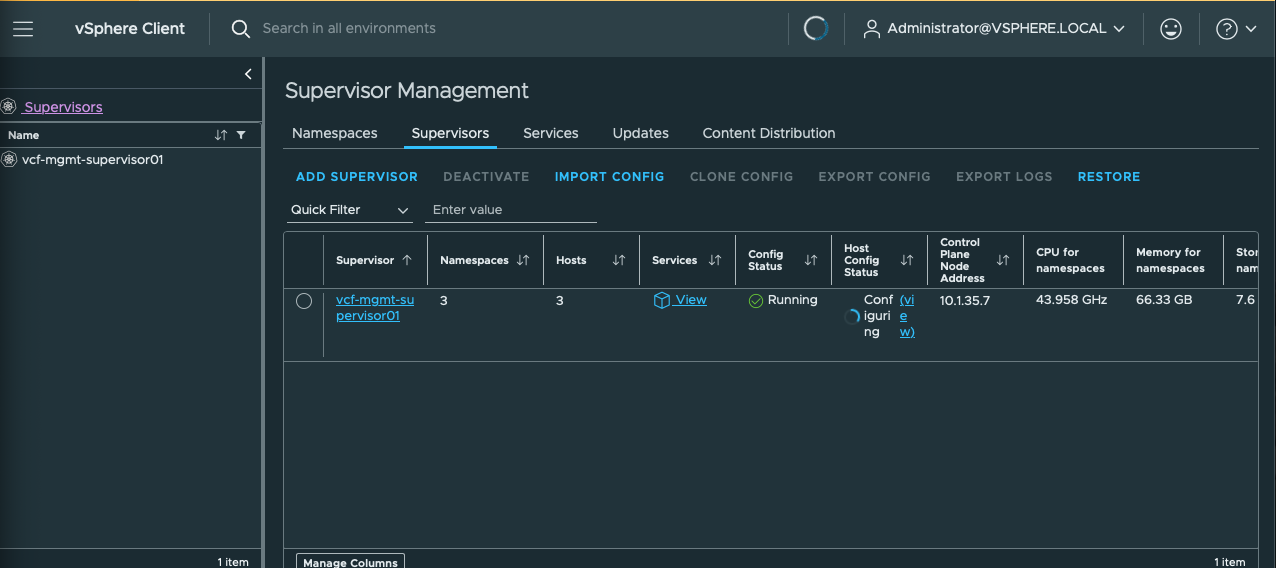
Task: Click the EXPORT LOGS action
Action: (x=1004, y=177)
